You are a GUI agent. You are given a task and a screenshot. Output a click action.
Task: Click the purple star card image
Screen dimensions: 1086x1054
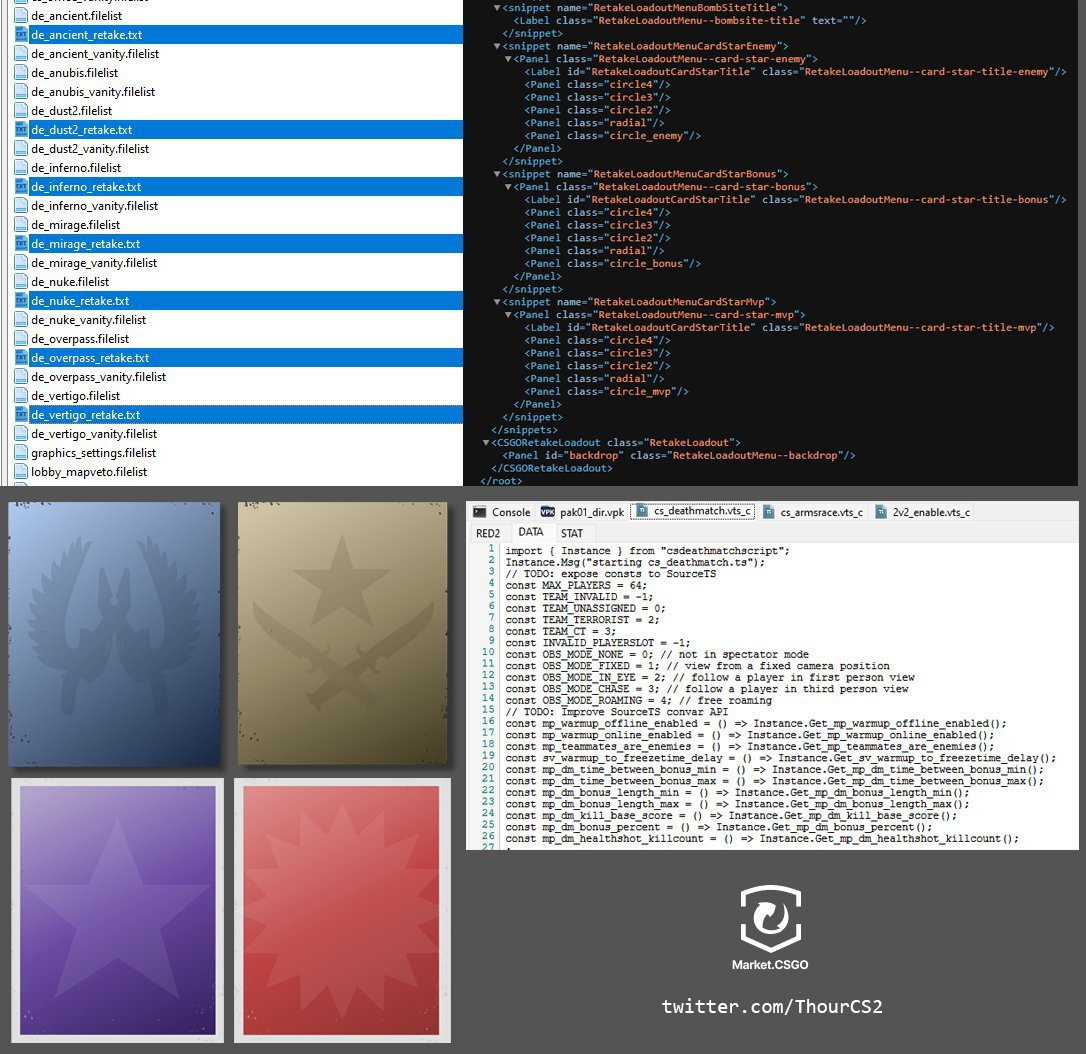pyautogui.click(x=118, y=910)
